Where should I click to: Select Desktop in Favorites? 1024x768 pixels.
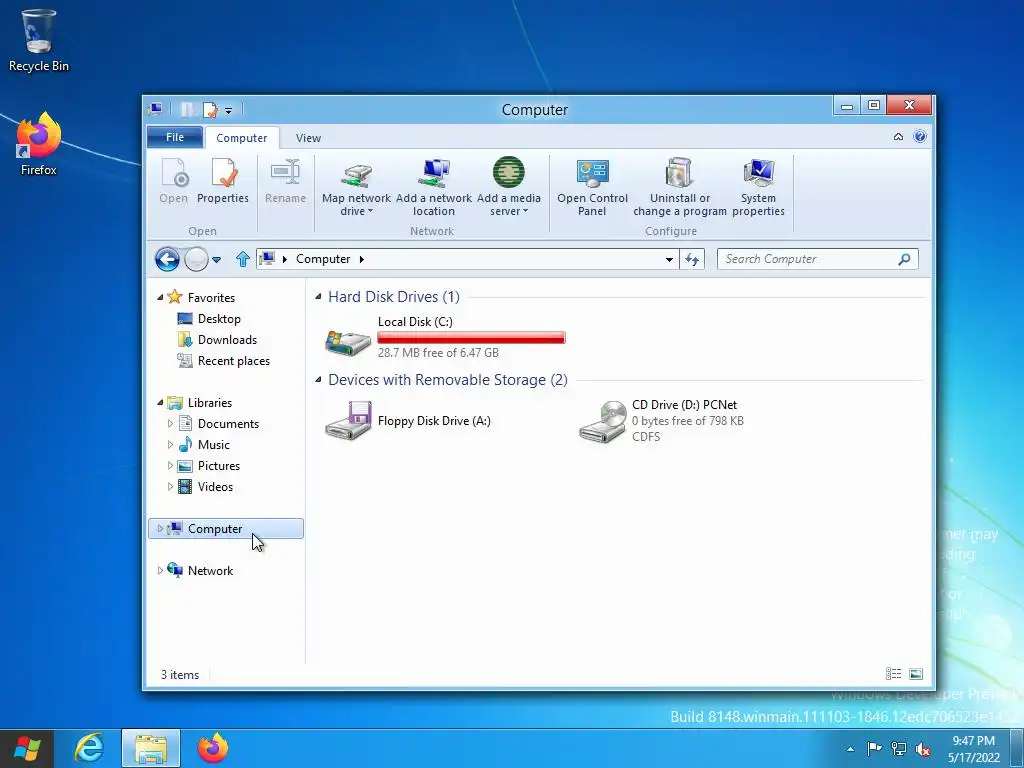(x=219, y=319)
